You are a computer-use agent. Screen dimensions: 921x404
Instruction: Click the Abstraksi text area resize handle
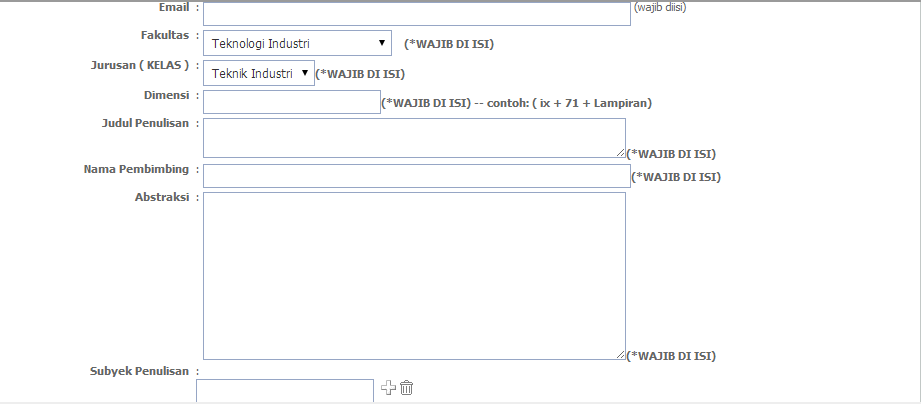[621, 355]
